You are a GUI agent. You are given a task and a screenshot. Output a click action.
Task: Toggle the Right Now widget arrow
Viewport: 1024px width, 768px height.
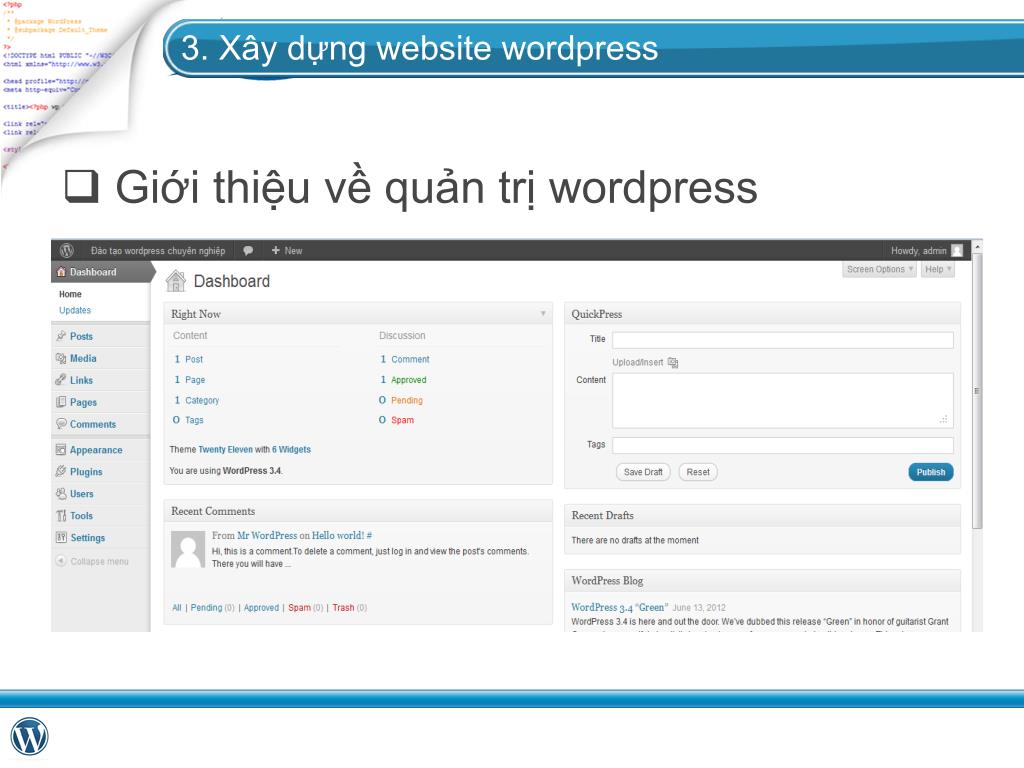tap(543, 314)
